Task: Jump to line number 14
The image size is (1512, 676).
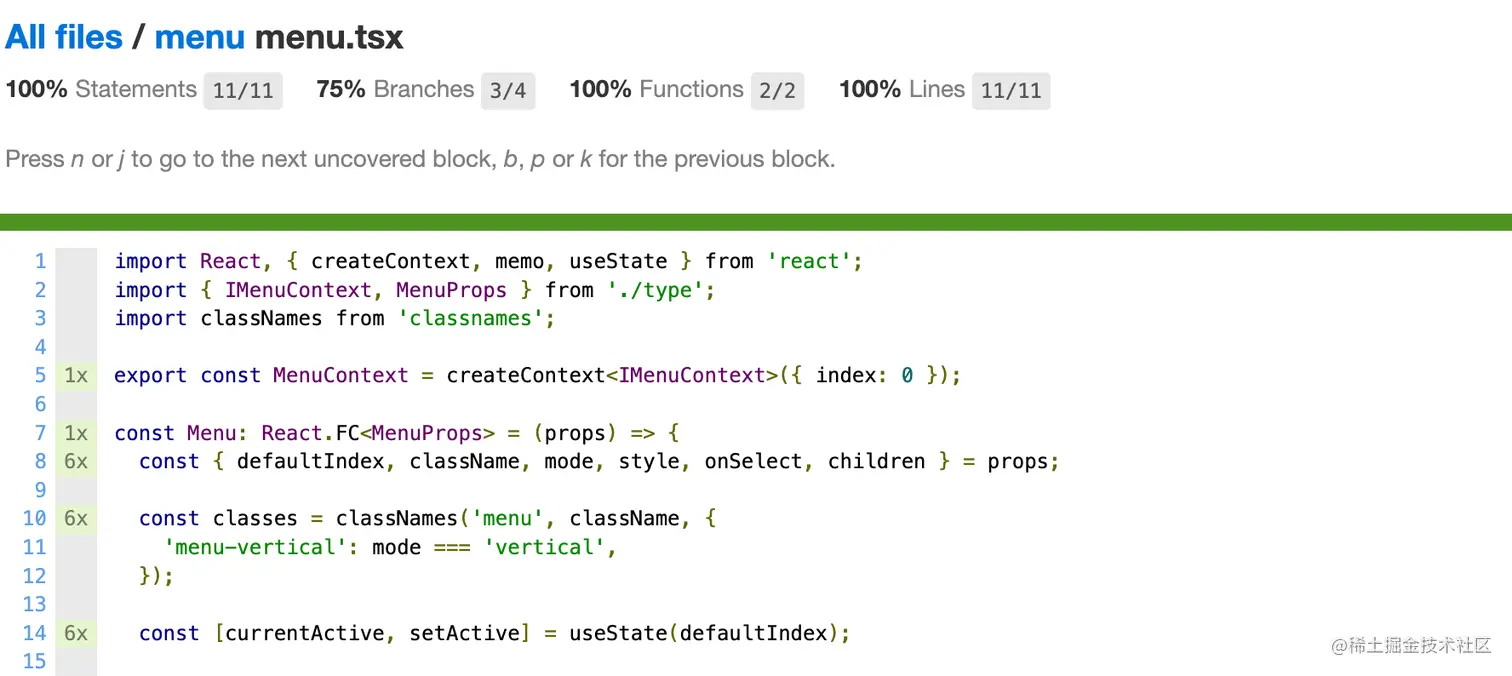Action: 34,633
